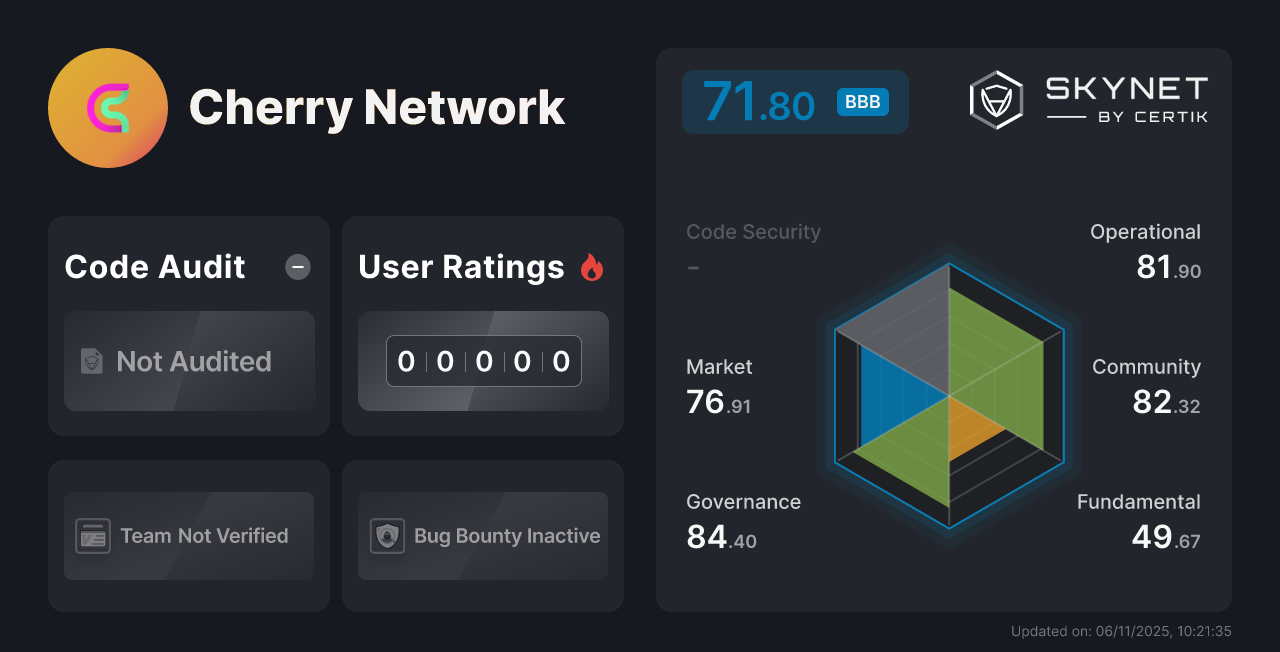Open the Skynet hexagon shield logo
1280x652 pixels.
995,98
